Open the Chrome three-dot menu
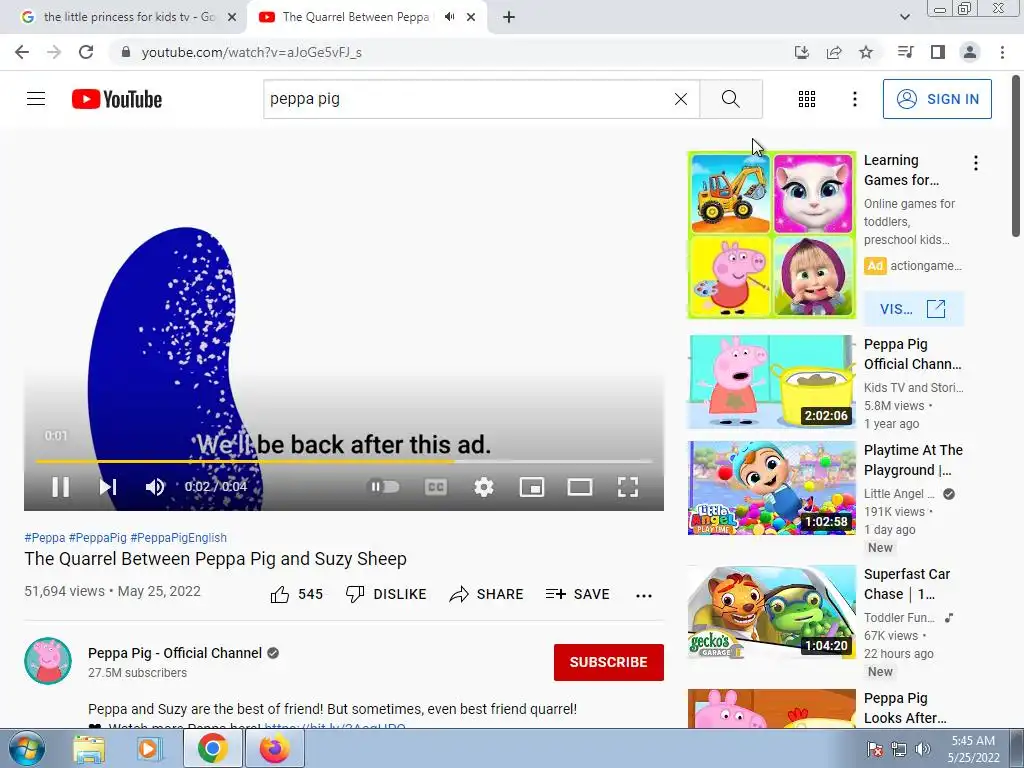1024x768 pixels. click(1002, 52)
